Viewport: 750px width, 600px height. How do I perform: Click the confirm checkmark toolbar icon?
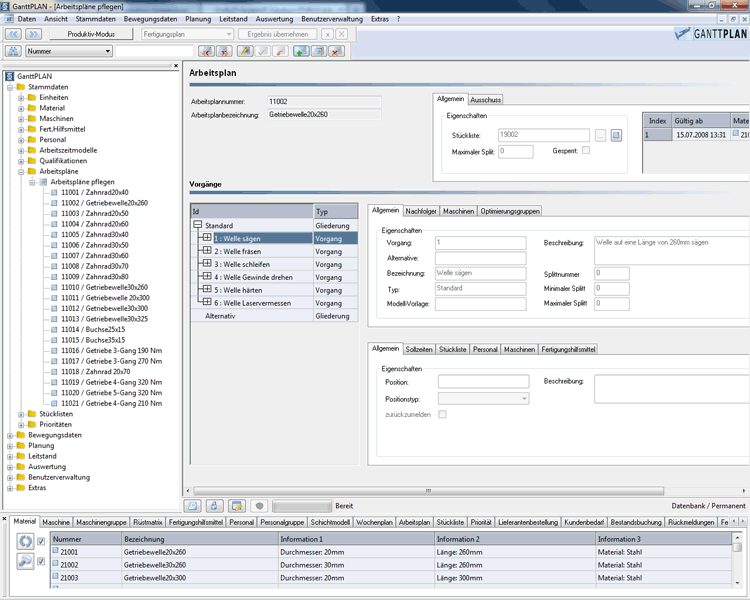263,51
